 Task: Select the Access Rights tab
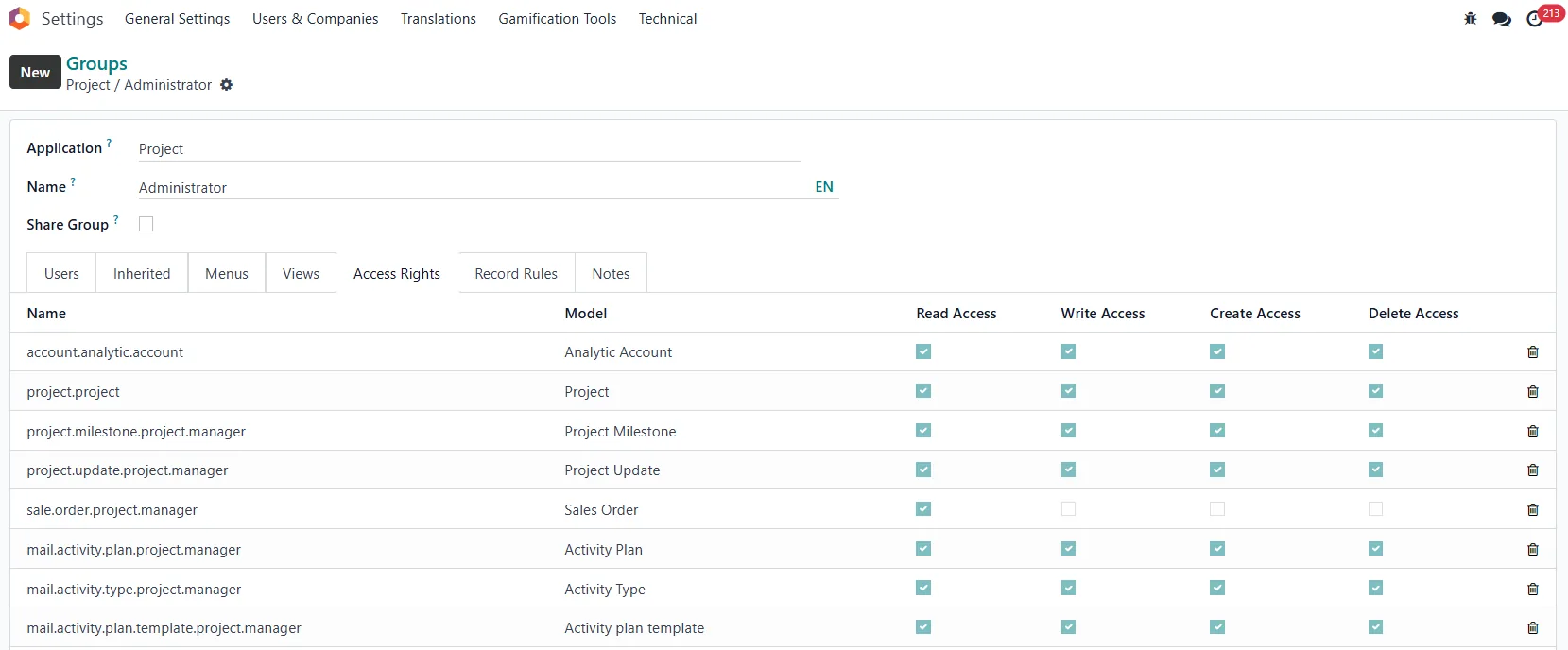[397, 274]
